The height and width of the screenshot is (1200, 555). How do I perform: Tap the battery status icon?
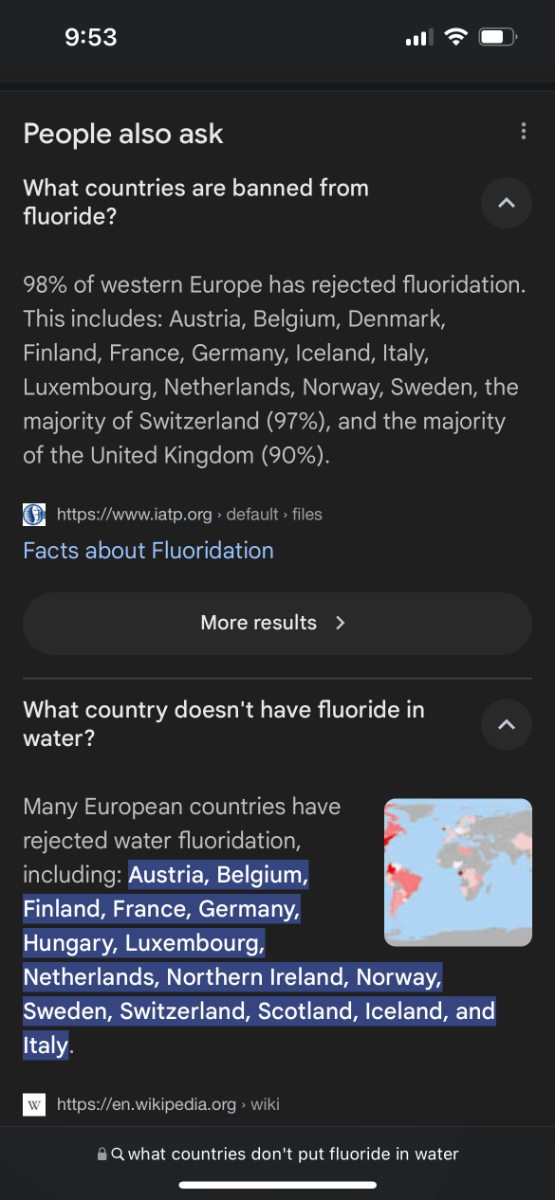pos(497,38)
